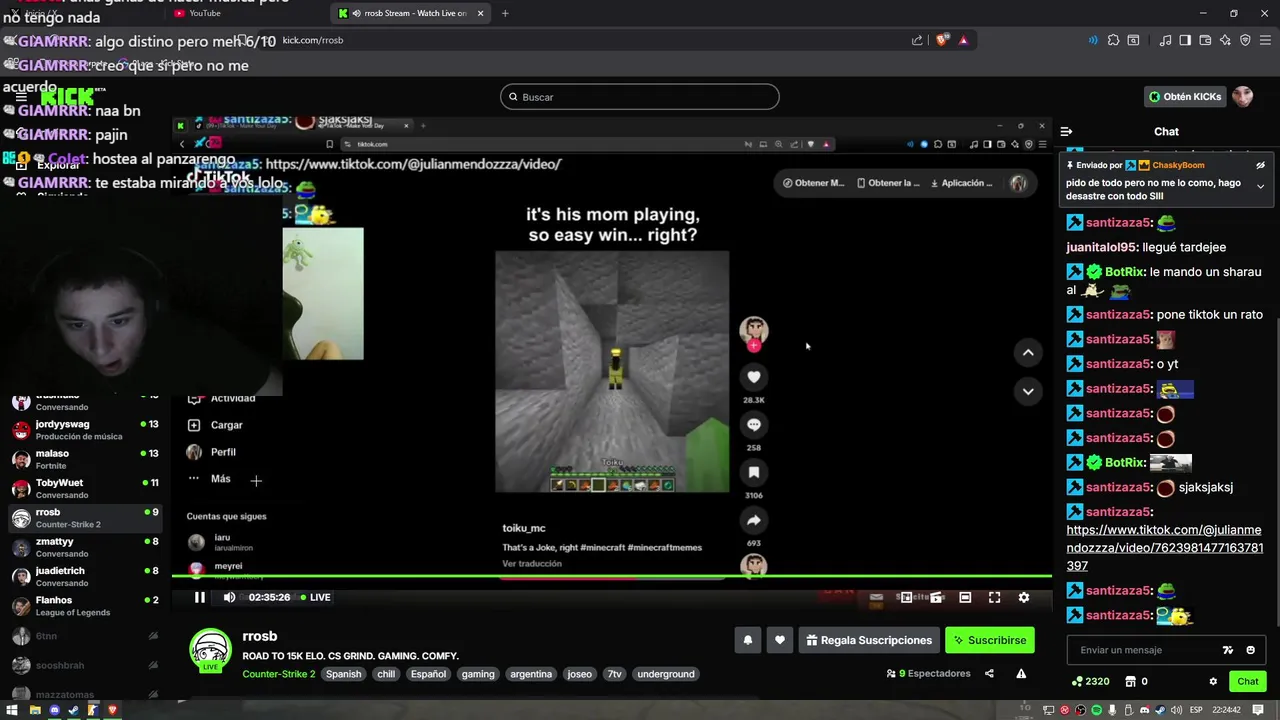Open zmattyy channel in sidebar
Screen dimensions: 1280x720
84,547
